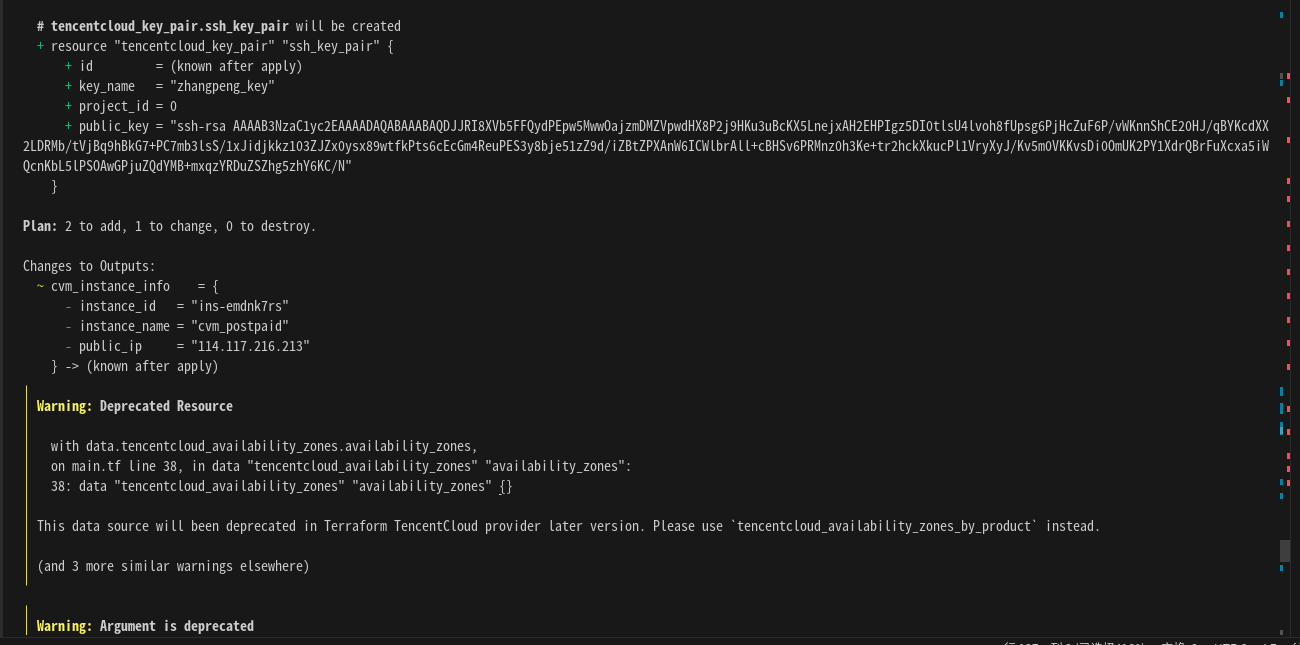Image resolution: width=1300 pixels, height=645 pixels.
Task: Click the green plus before resource "tencentcloud_key_pair"
Action: coord(40,46)
